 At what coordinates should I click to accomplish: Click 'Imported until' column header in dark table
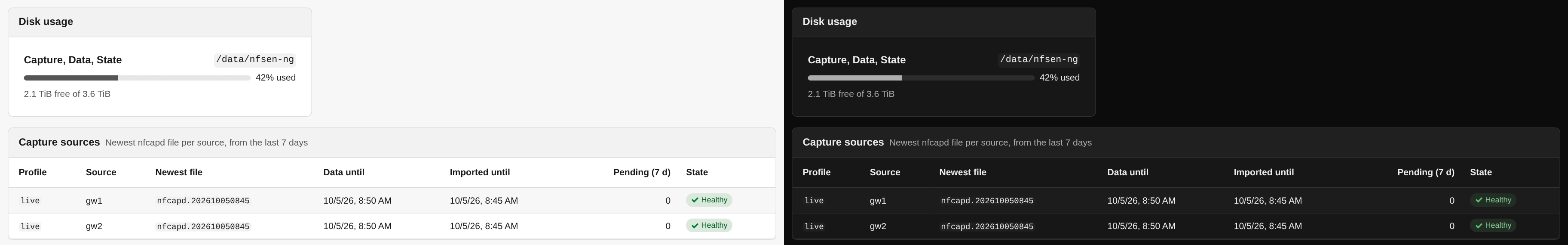click(x=1264, y=173)
